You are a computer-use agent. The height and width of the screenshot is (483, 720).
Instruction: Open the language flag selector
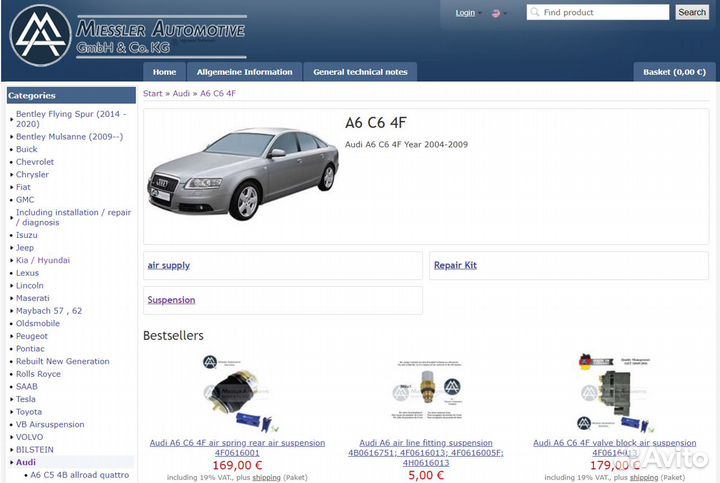click(499, 13)
